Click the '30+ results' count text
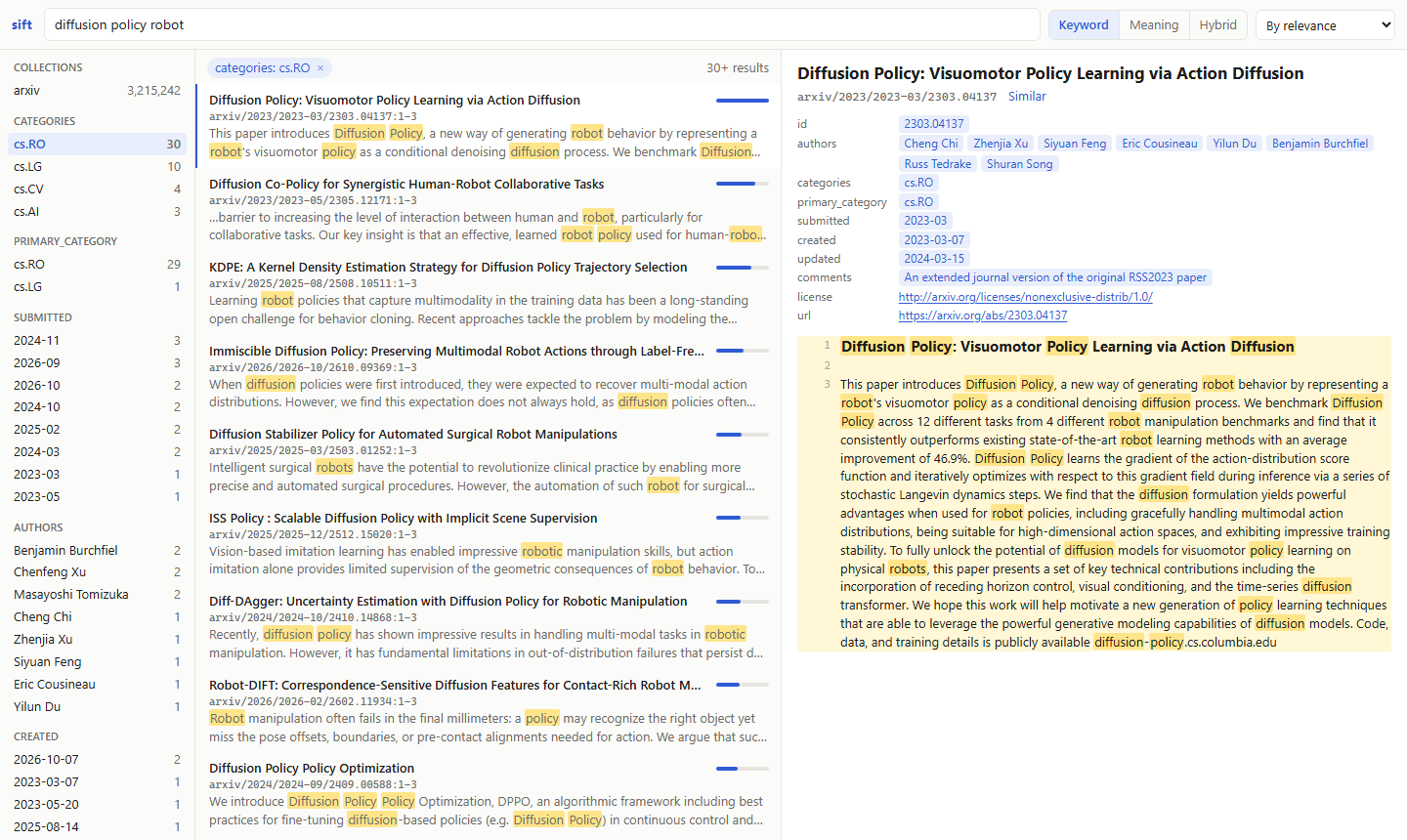 pos(738,68)
